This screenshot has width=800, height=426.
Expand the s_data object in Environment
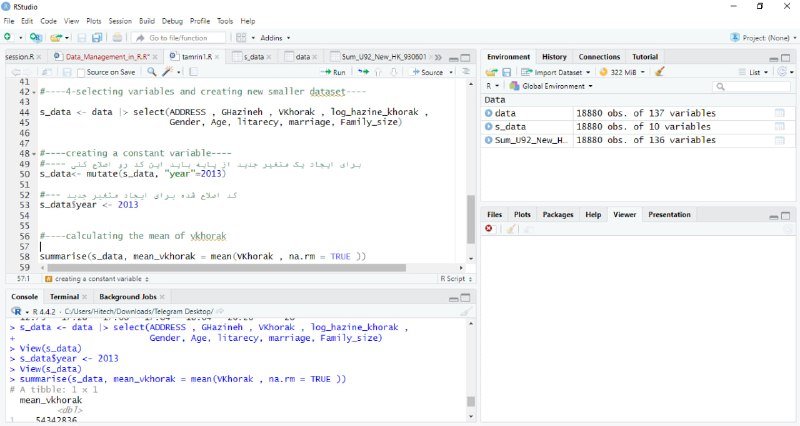489,126
